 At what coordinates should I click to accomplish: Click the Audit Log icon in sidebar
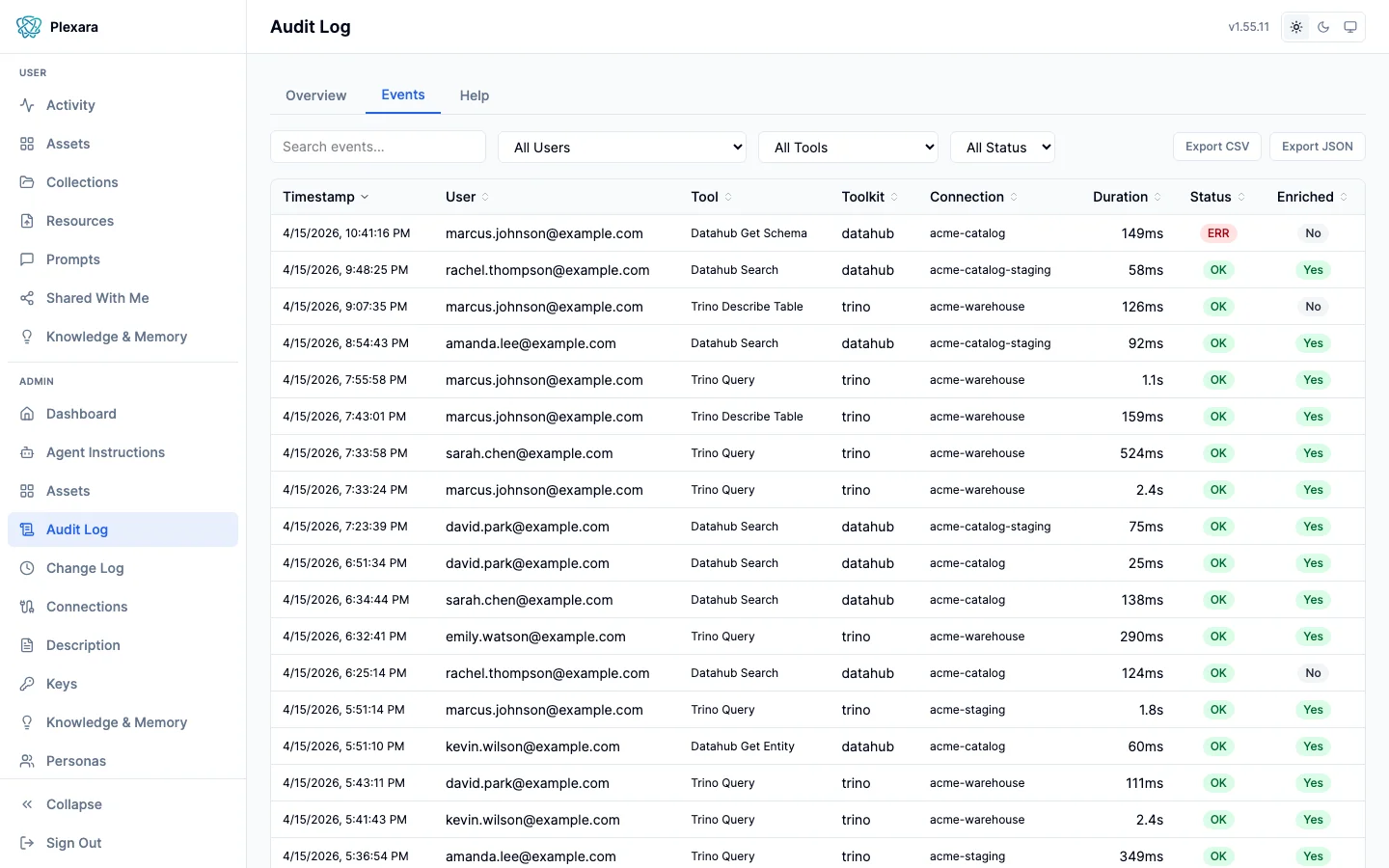(27, 529)
